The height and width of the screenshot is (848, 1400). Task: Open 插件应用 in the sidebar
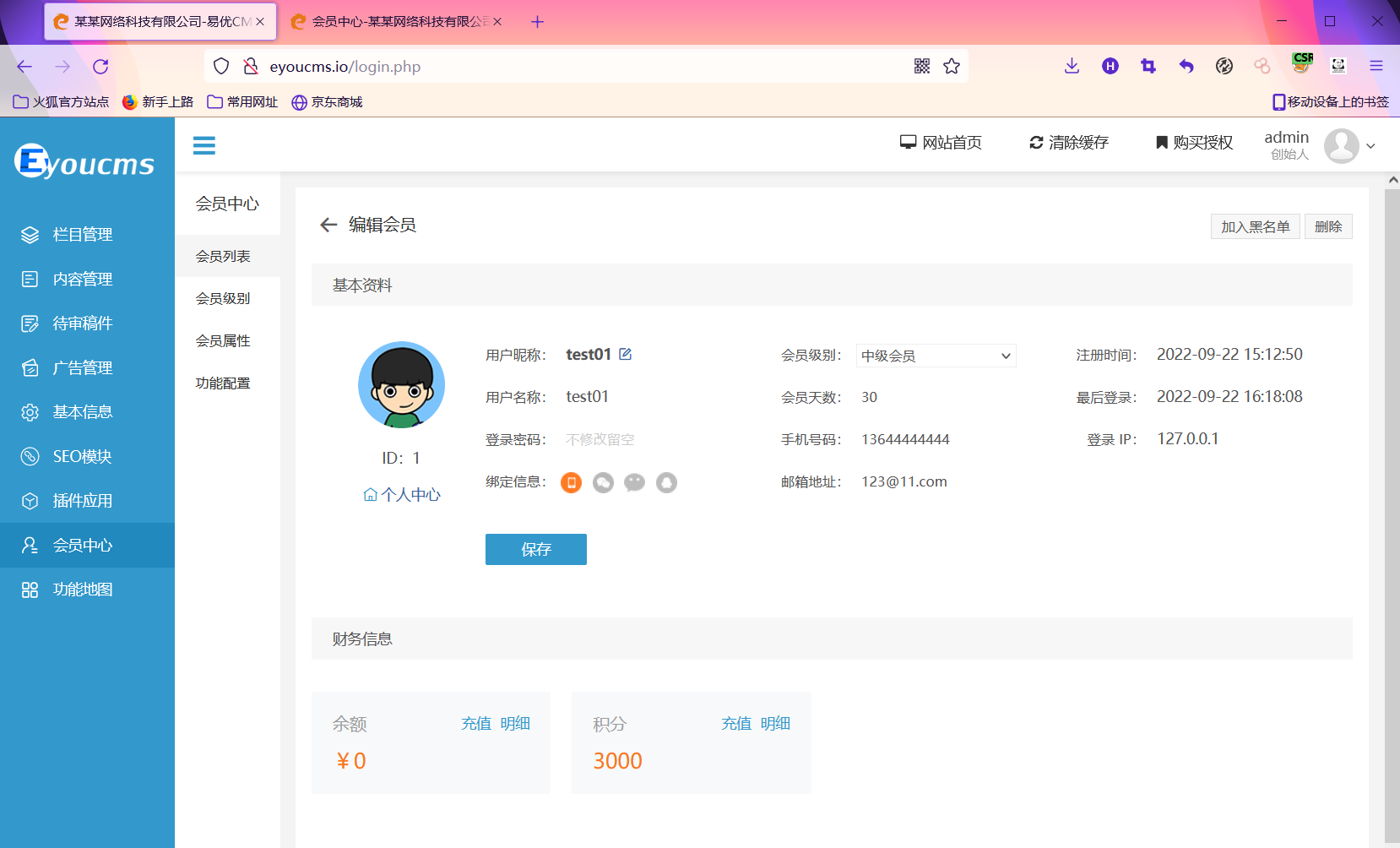pyautogui.click(x=87, y=501)
